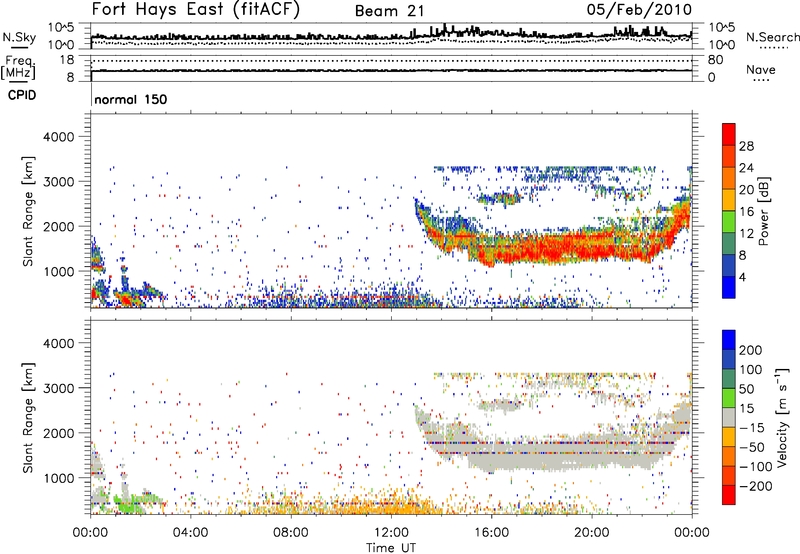Click the "15" velocity colorbar tick
800x554 pixels.
click(746, 409)
